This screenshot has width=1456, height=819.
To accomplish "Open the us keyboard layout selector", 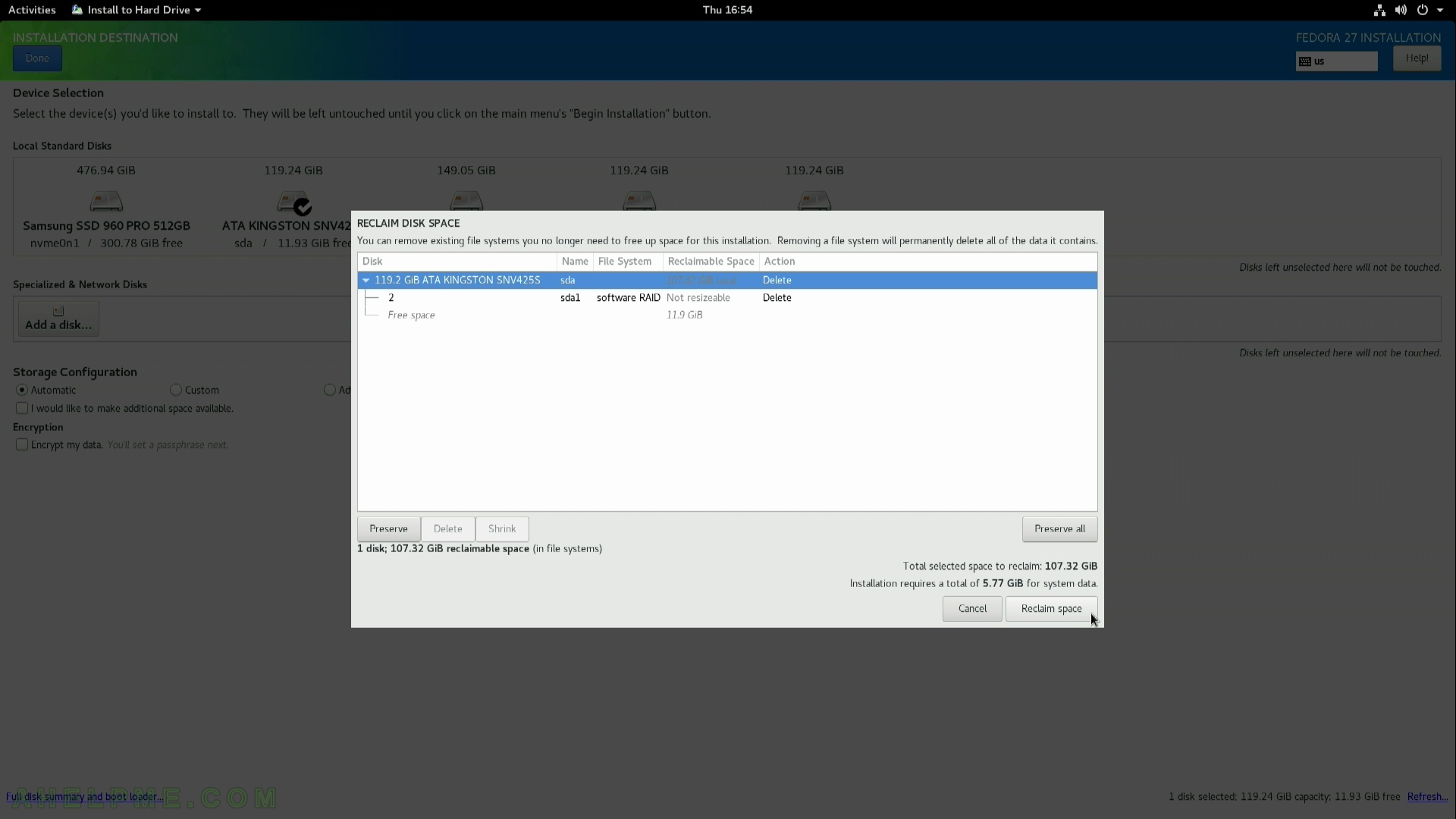I will 1336,61.
